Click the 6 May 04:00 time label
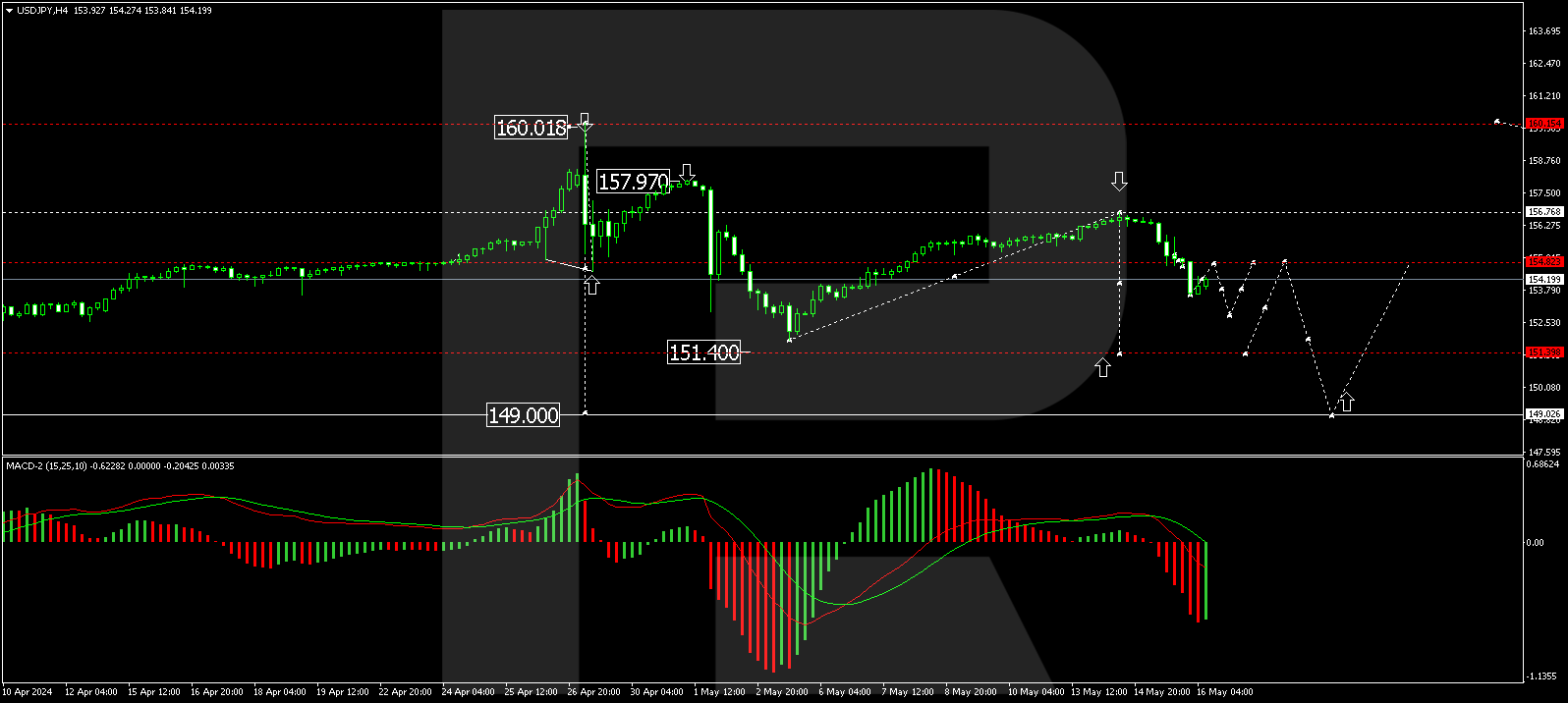This screenshot has height=703, width=1568. pos(845,692)
